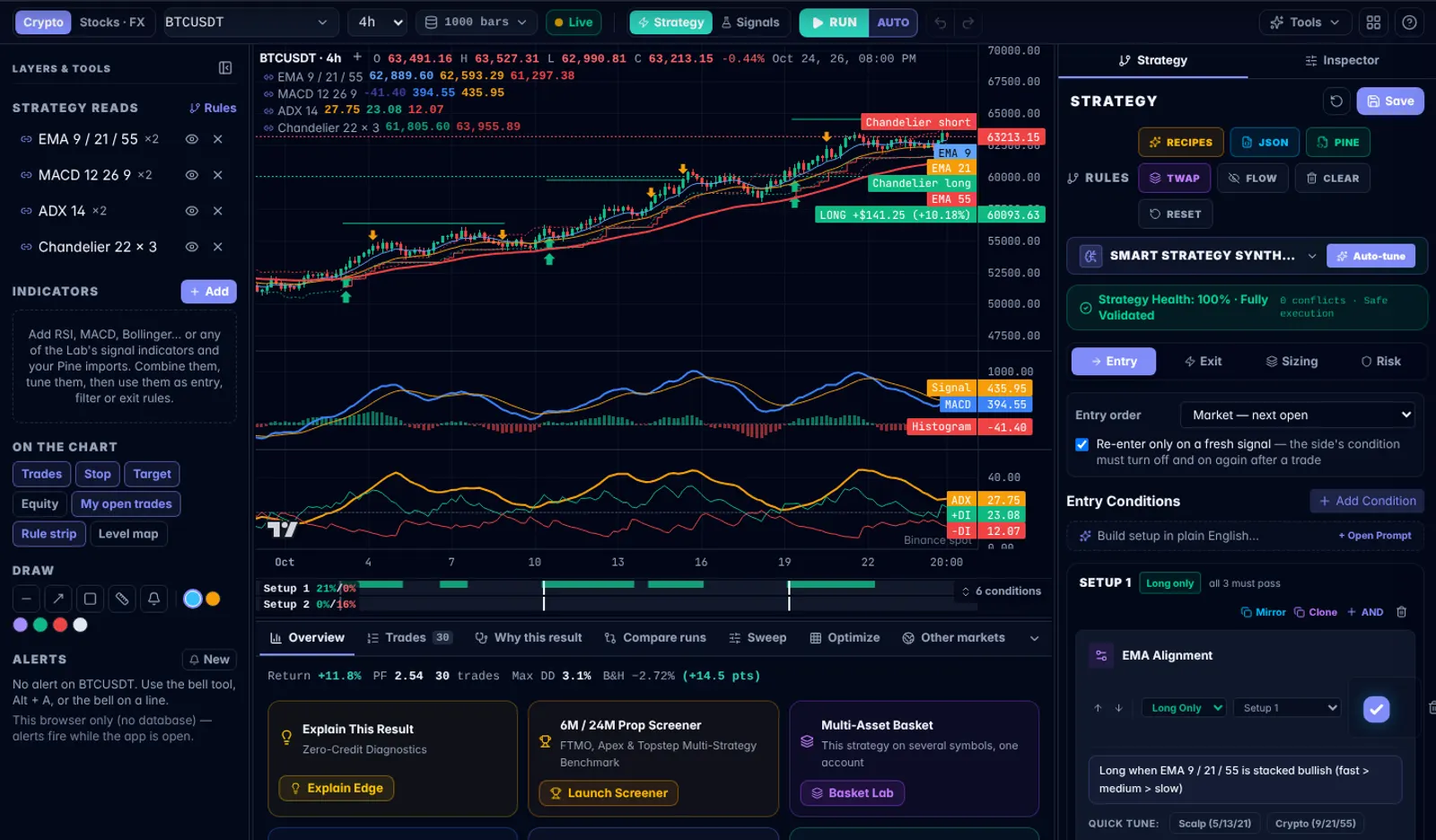Open the Long Only direction dropdown
This screenshot has height=840, width=1436.
tap(1183, 708)
